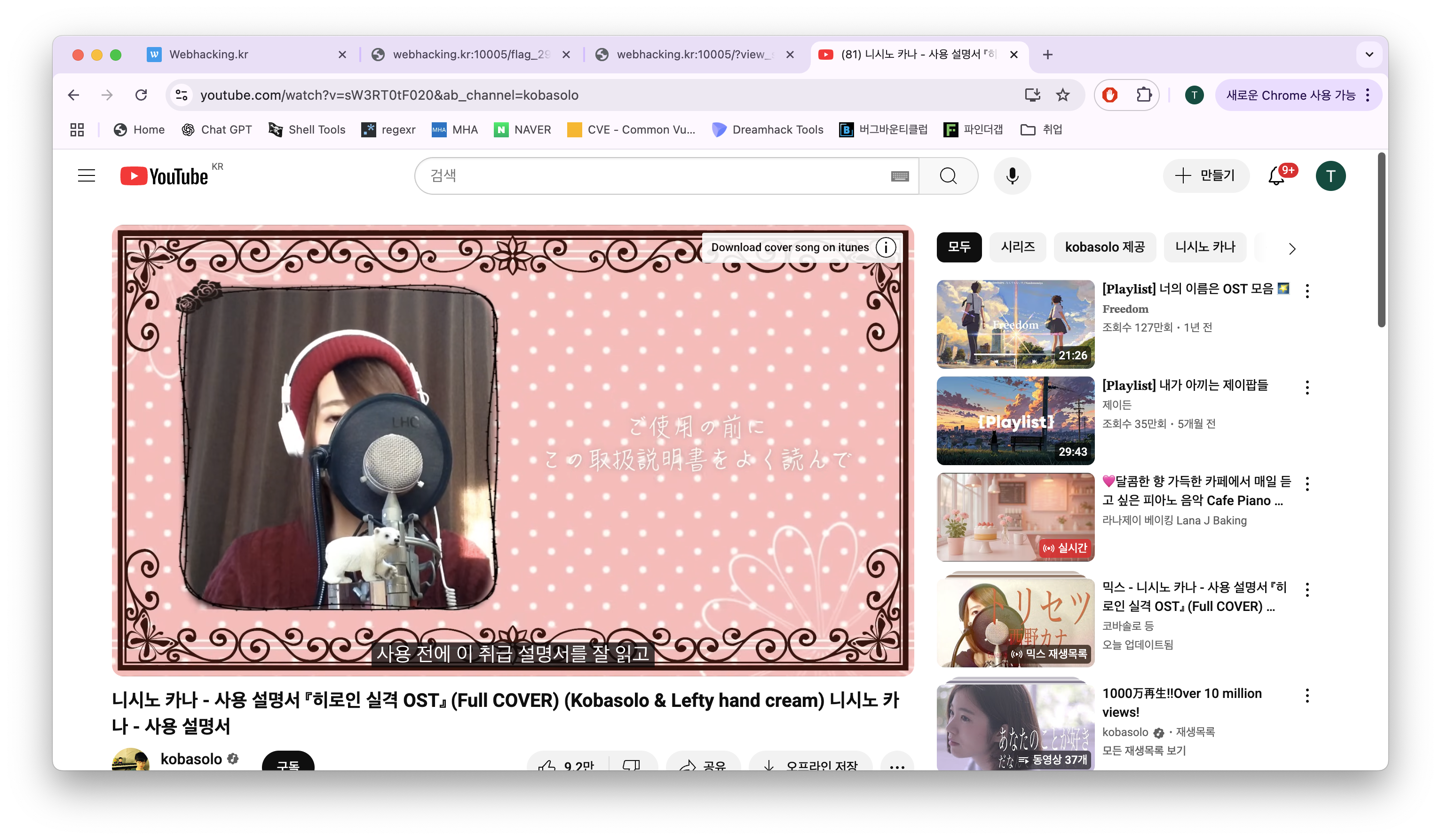This screenshot has width=1441, height=840.
Task: Switch to the Webhacking.kr tab
Action: pyautogui.click(x=209, y=55)
